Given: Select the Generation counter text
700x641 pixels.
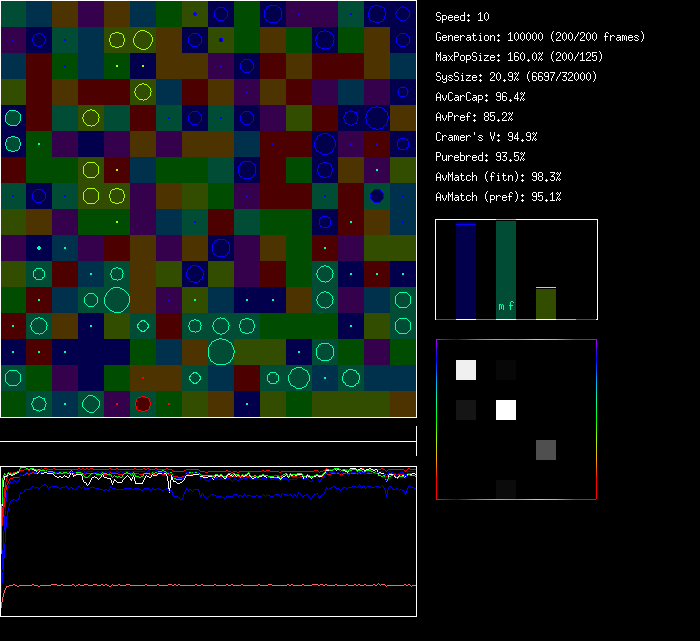Looking at the screenshot, I should pos(540,37).
